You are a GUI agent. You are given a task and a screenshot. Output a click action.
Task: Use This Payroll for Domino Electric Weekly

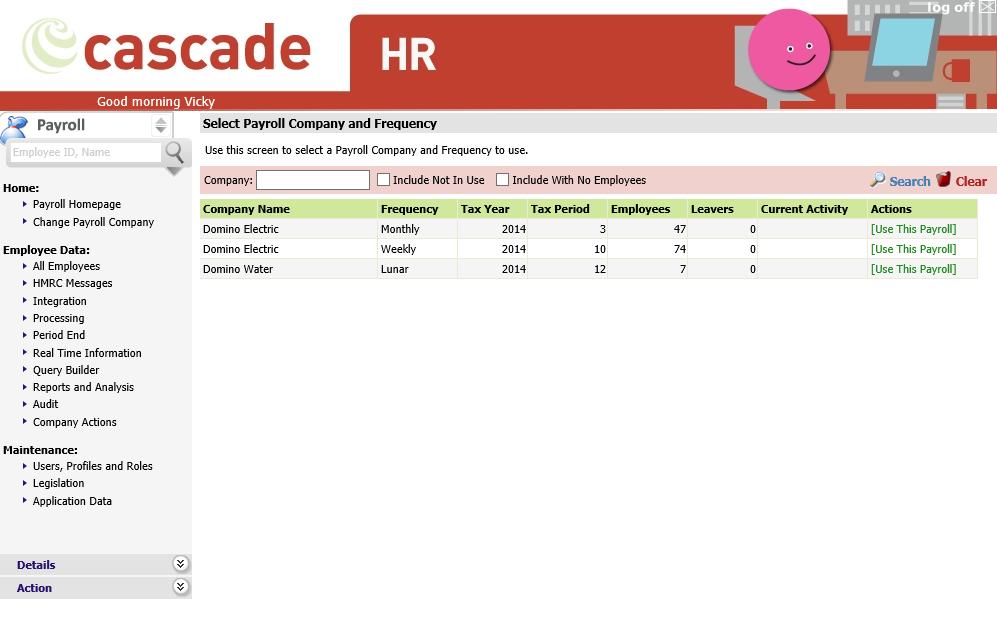coord(913,249)
